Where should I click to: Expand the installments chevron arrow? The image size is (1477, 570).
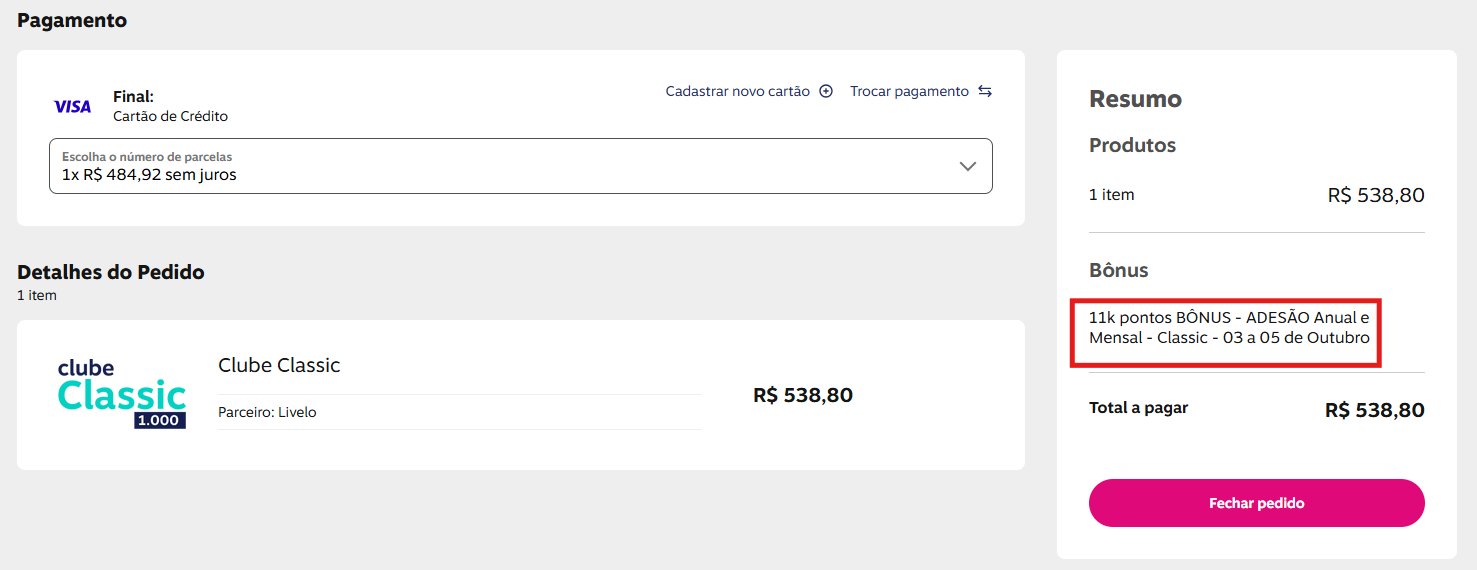coord(967,166)
